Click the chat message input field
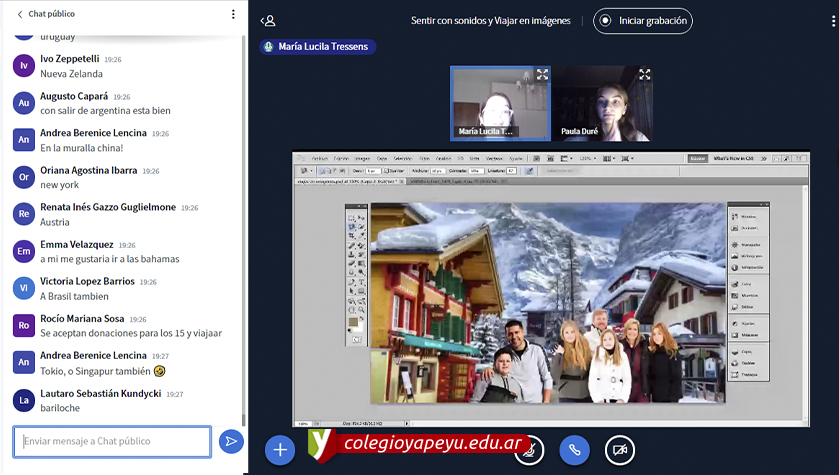This screenshot has height=475, width=839. (x=112, y=441)
